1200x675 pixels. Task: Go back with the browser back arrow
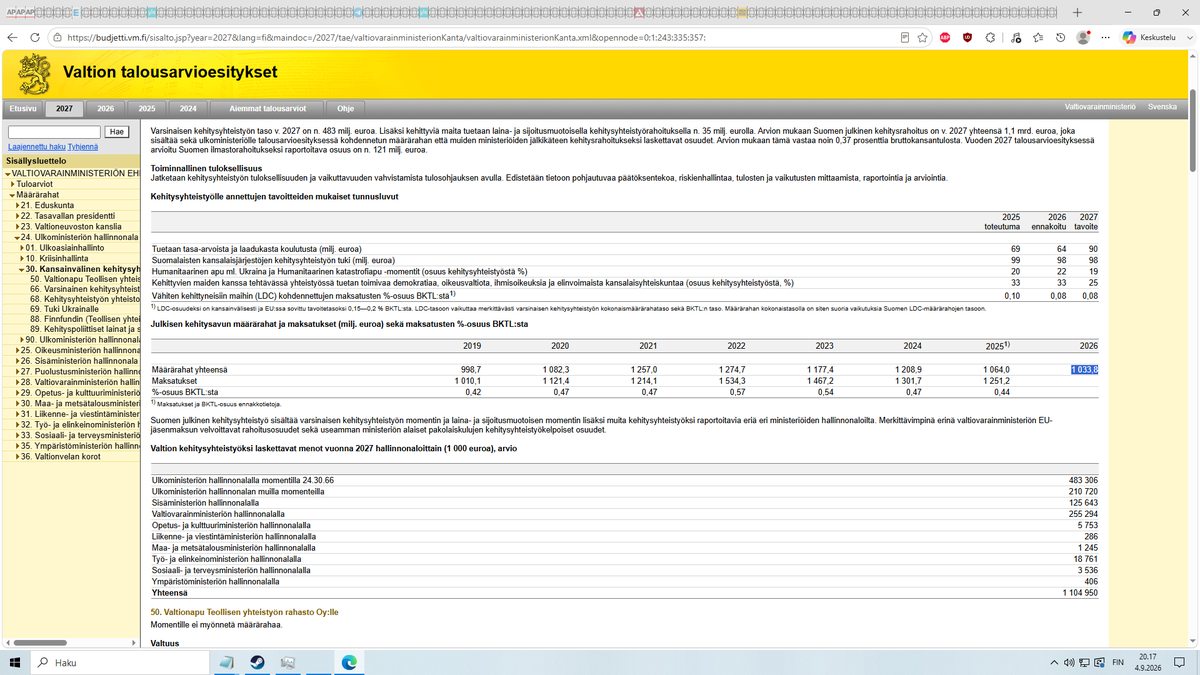coord(11,37)
